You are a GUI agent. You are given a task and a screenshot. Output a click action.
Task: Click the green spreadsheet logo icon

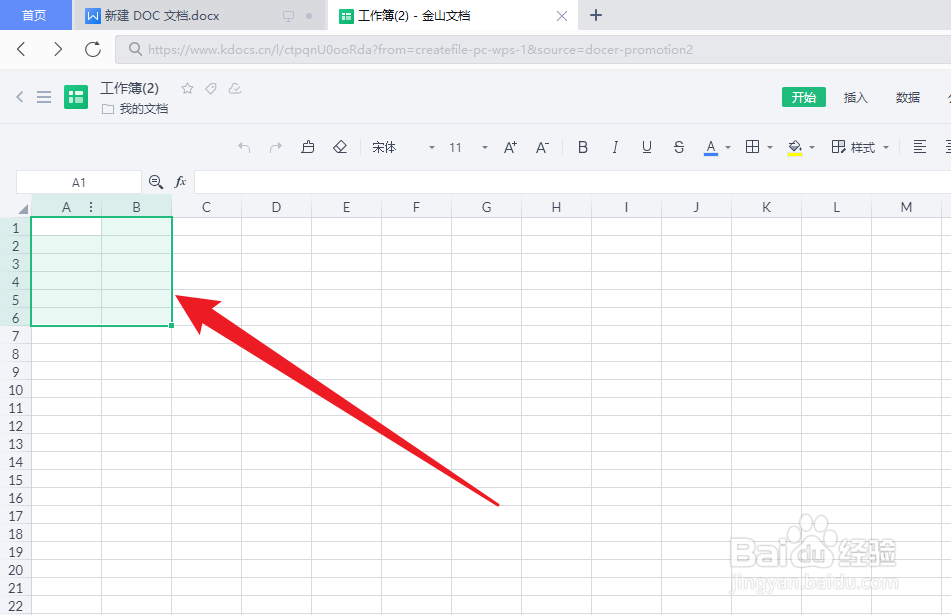click(76, 97)
